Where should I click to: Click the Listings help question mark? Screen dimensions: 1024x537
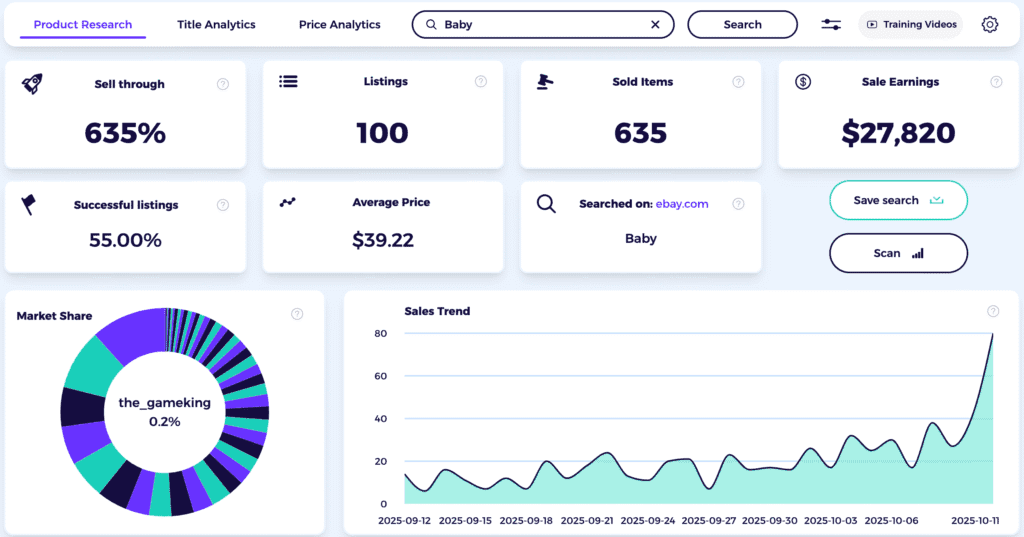pos(481,82)
